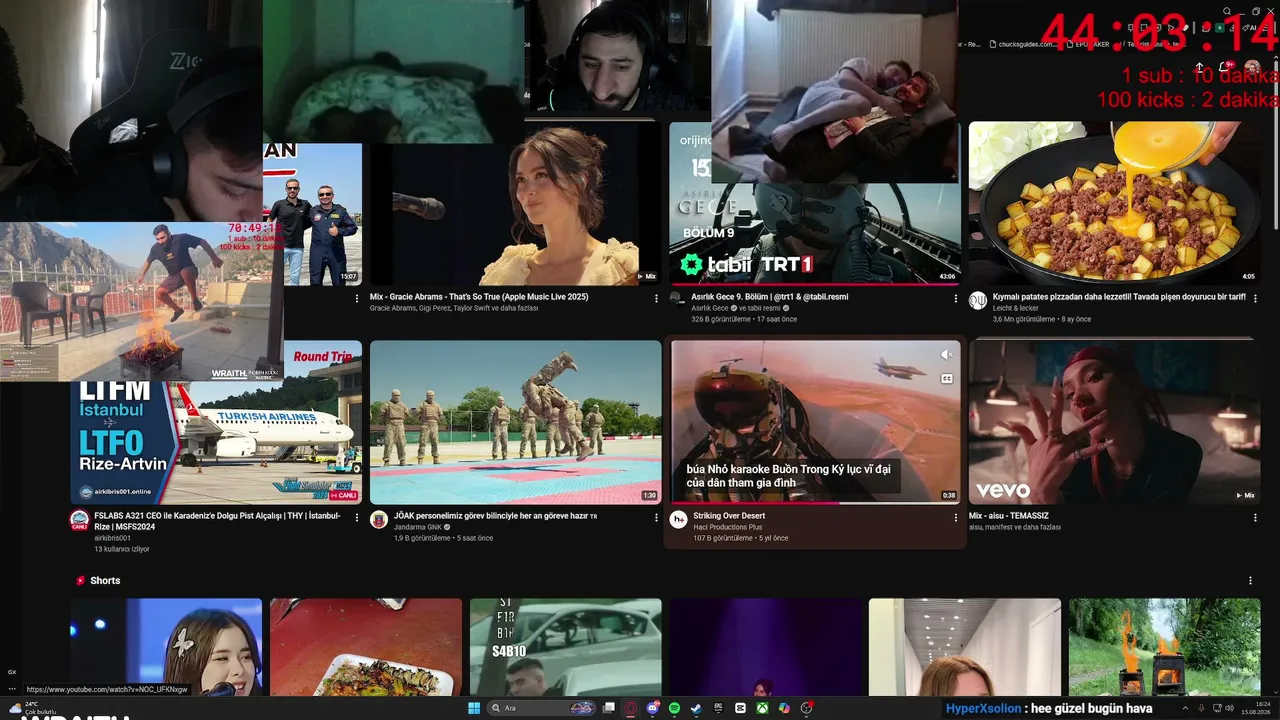
Task: Open airkibris001 channel avatar
Action: click(79, 520)
